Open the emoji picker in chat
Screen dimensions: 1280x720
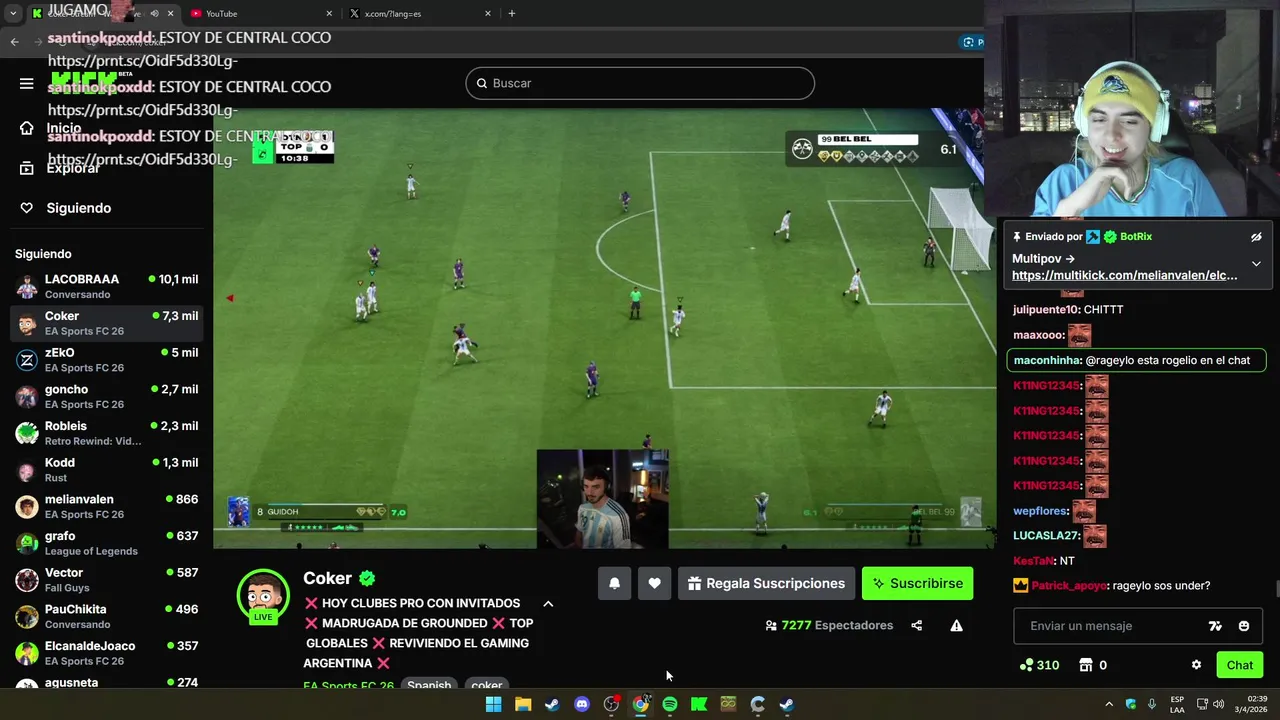(x=1244, y=626)
